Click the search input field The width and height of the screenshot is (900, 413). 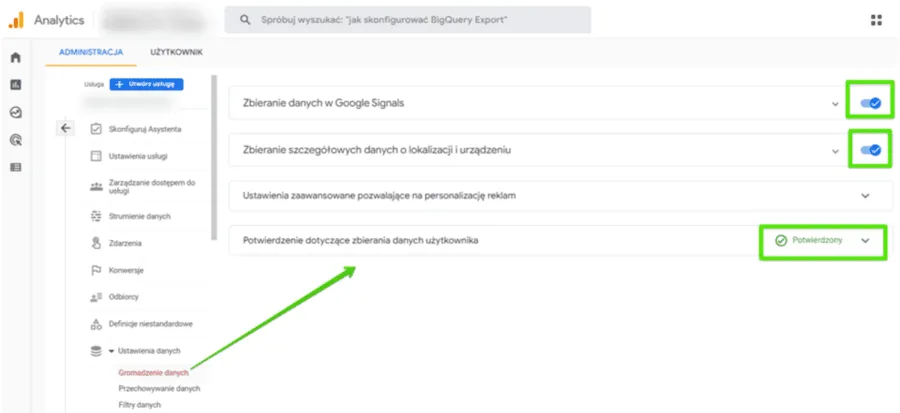(408, 20)
